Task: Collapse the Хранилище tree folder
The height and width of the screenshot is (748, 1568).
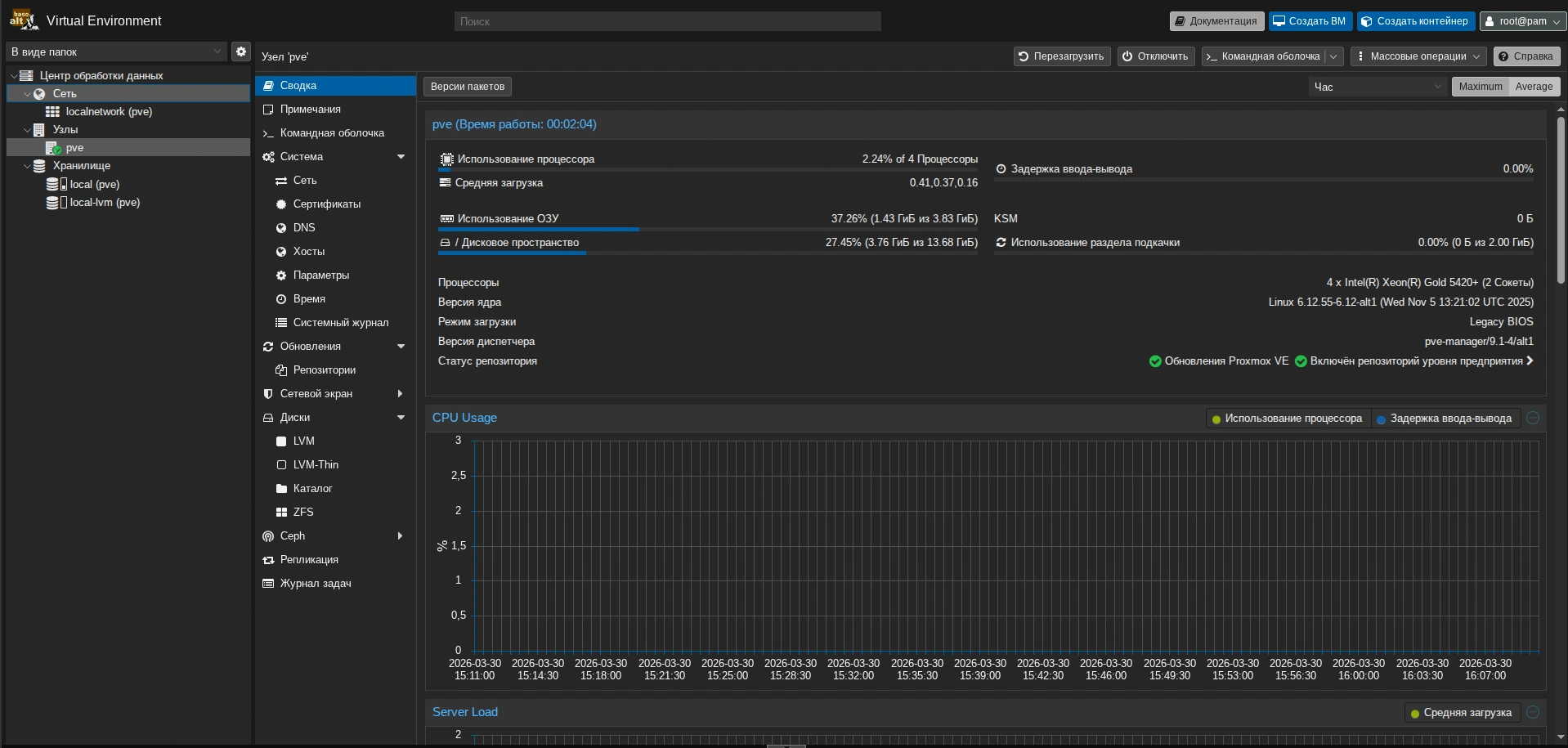Action: (27, 166)
